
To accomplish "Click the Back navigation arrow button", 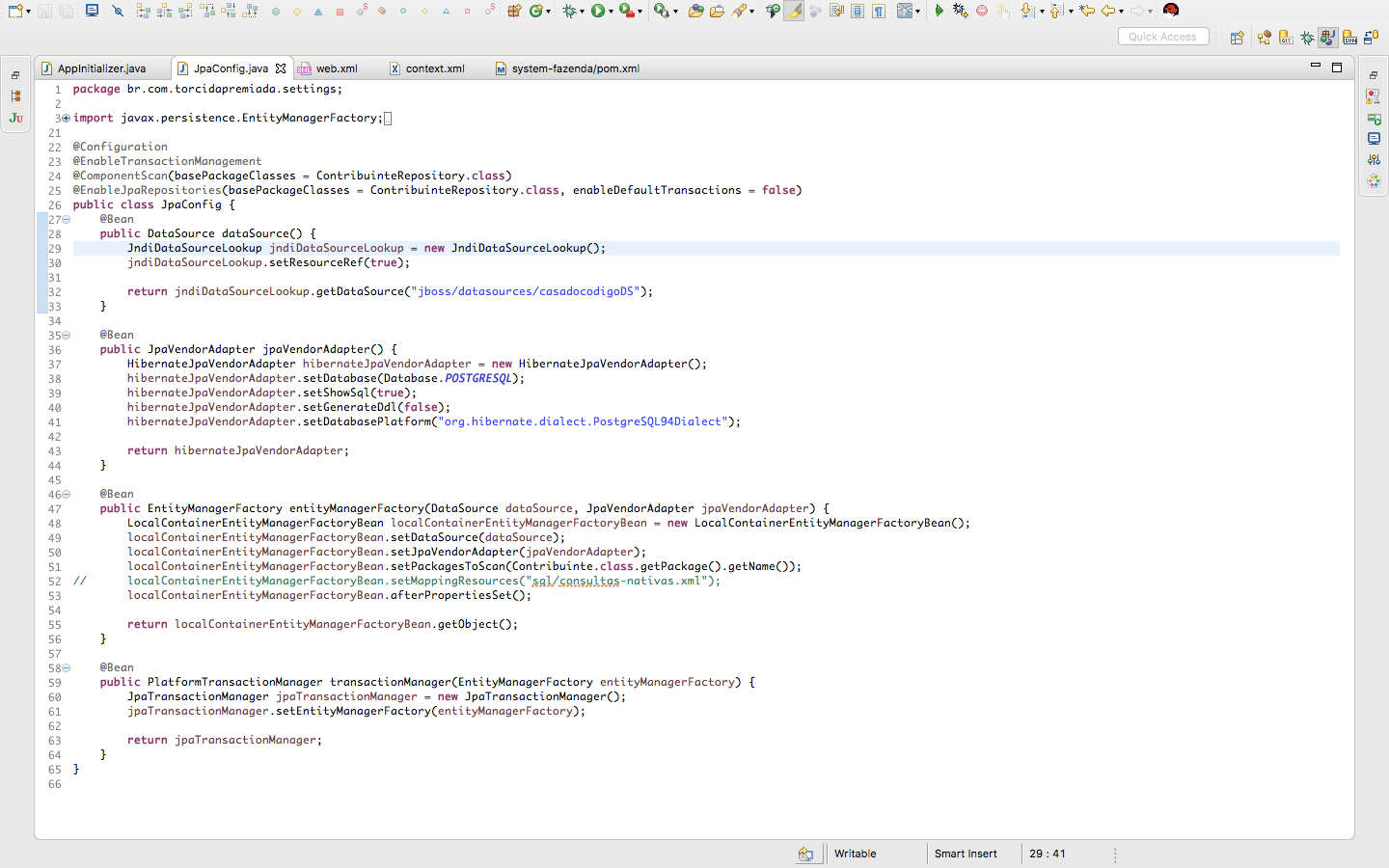I will [x=1107, y=11].
